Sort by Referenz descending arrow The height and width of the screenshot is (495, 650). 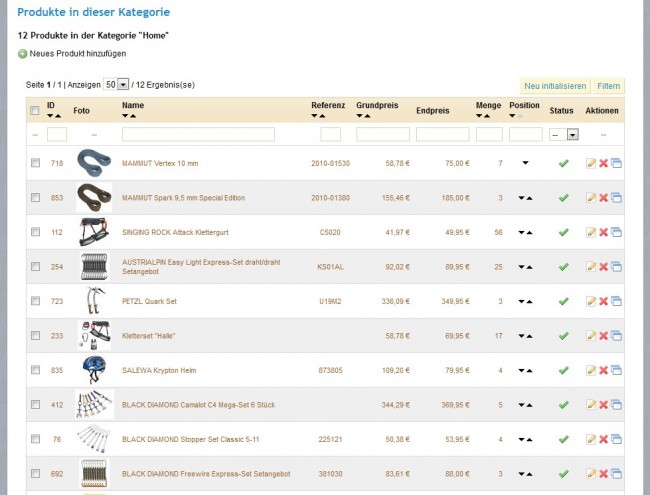(x=314, y=116)
